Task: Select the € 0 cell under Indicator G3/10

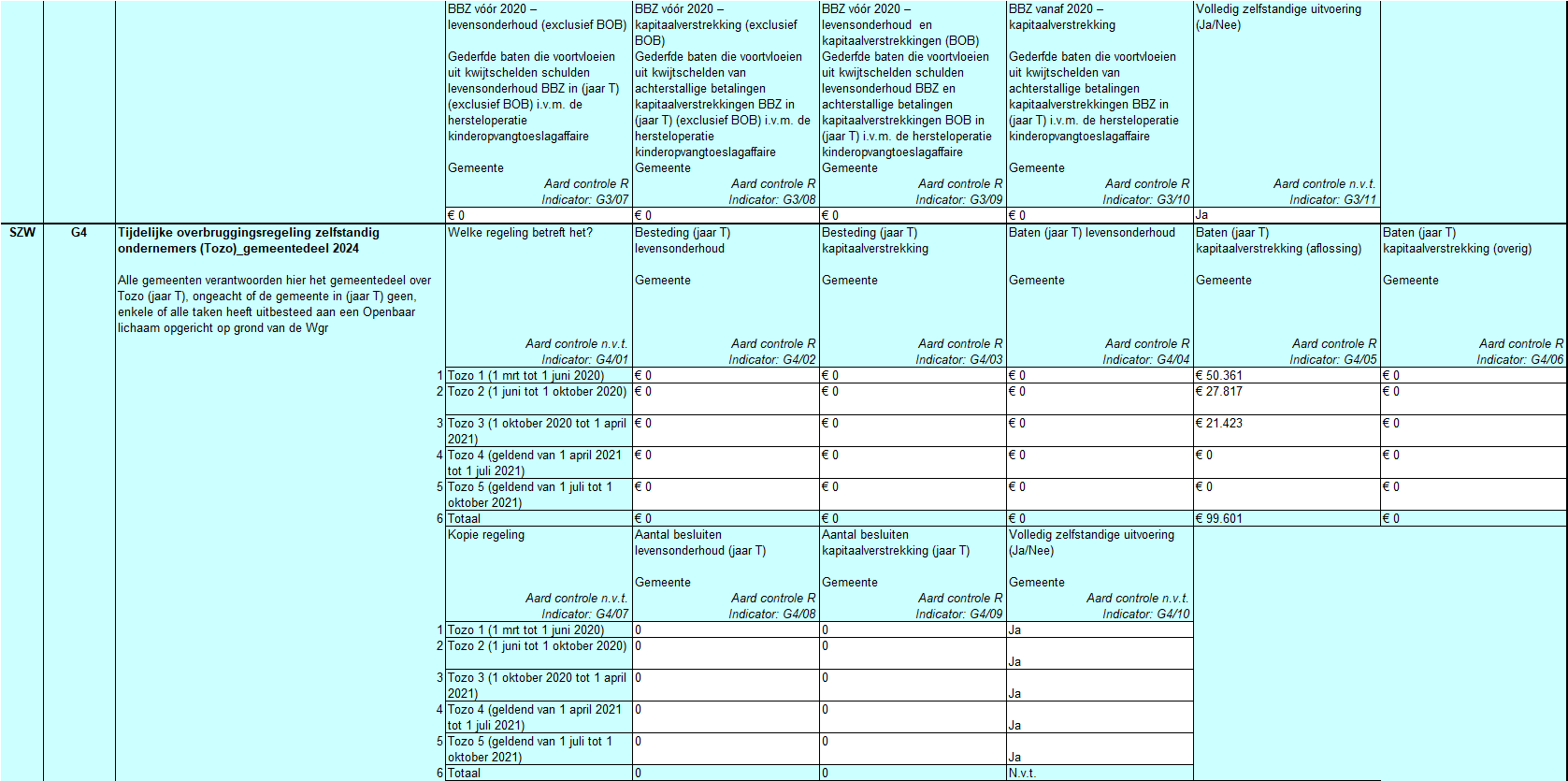Action: tap(1100, 215)
